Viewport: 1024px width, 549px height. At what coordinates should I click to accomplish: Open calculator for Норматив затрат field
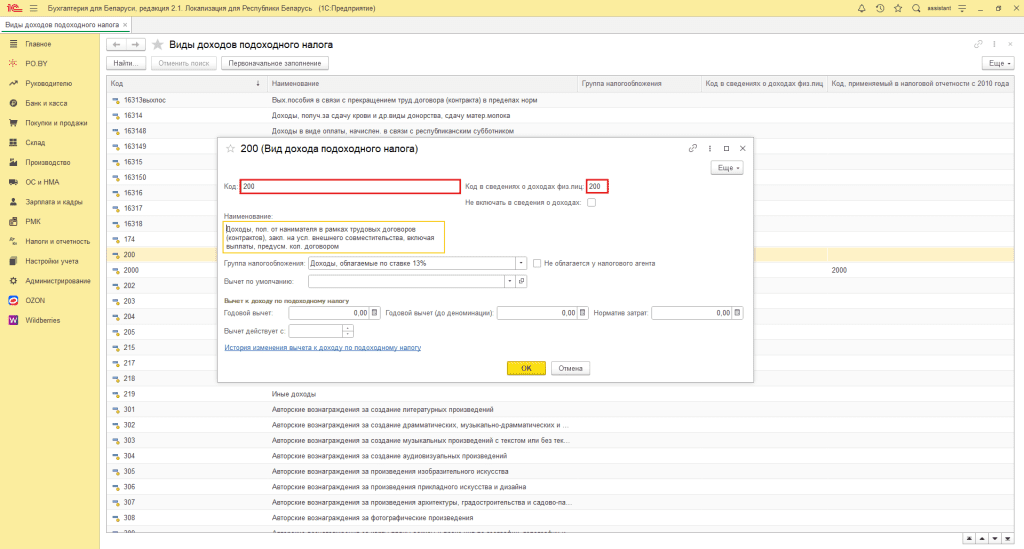(737, 313)
